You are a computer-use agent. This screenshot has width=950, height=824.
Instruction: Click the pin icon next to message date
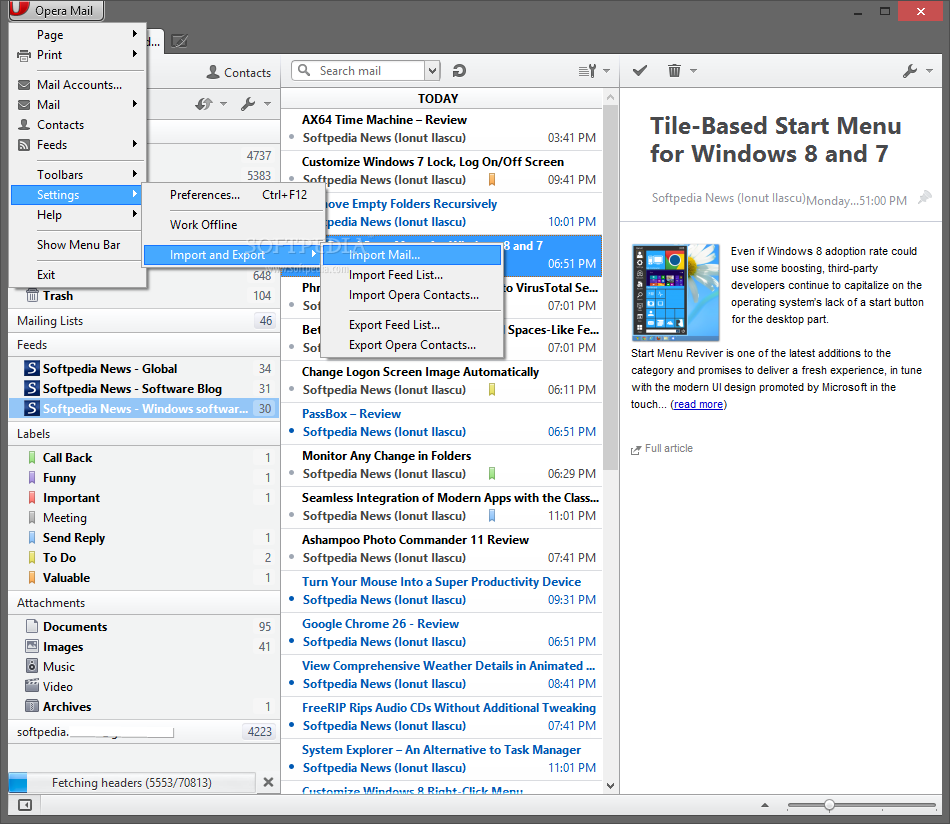pos(925,197)
